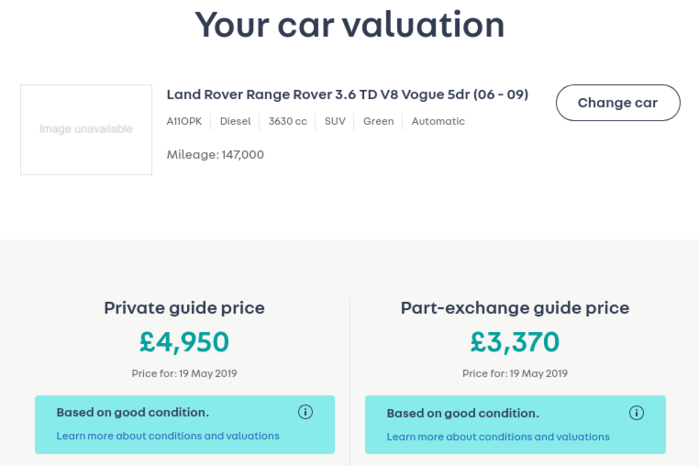Click the Green colour label
The height and width of the screenshot is (466, 699).
click(378, 121)
